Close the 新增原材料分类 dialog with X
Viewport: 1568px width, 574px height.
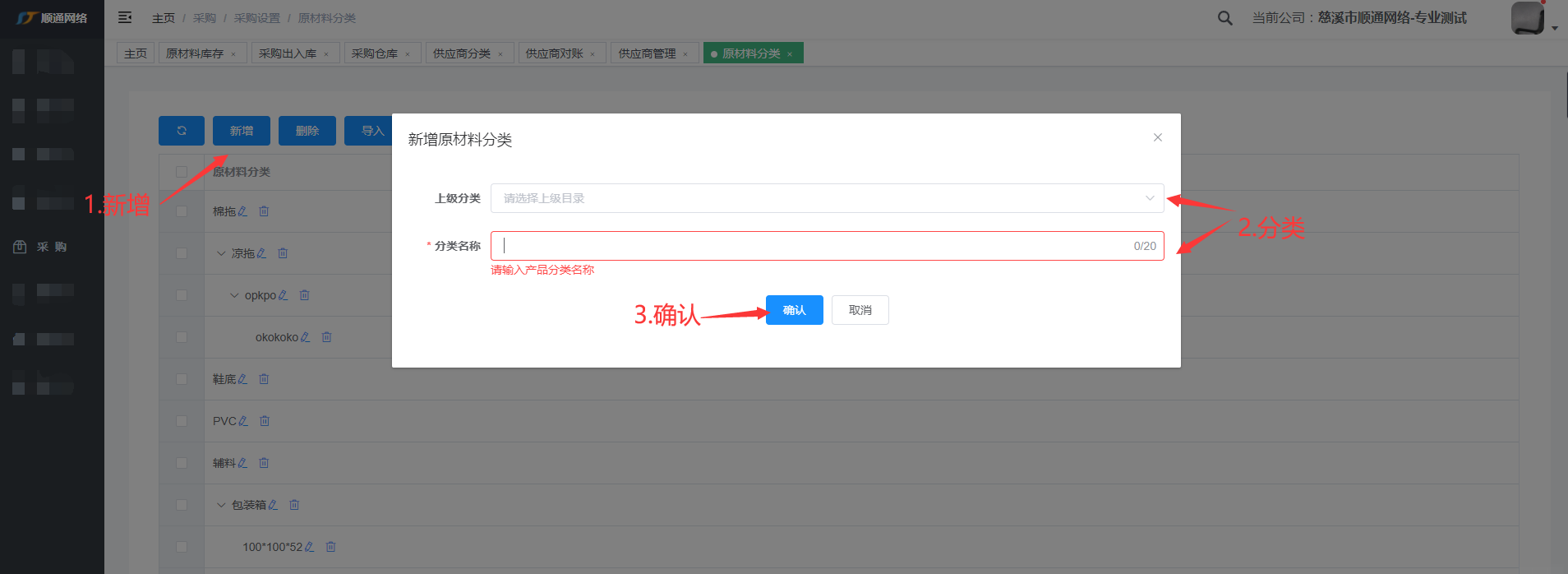click(1157, 137)
